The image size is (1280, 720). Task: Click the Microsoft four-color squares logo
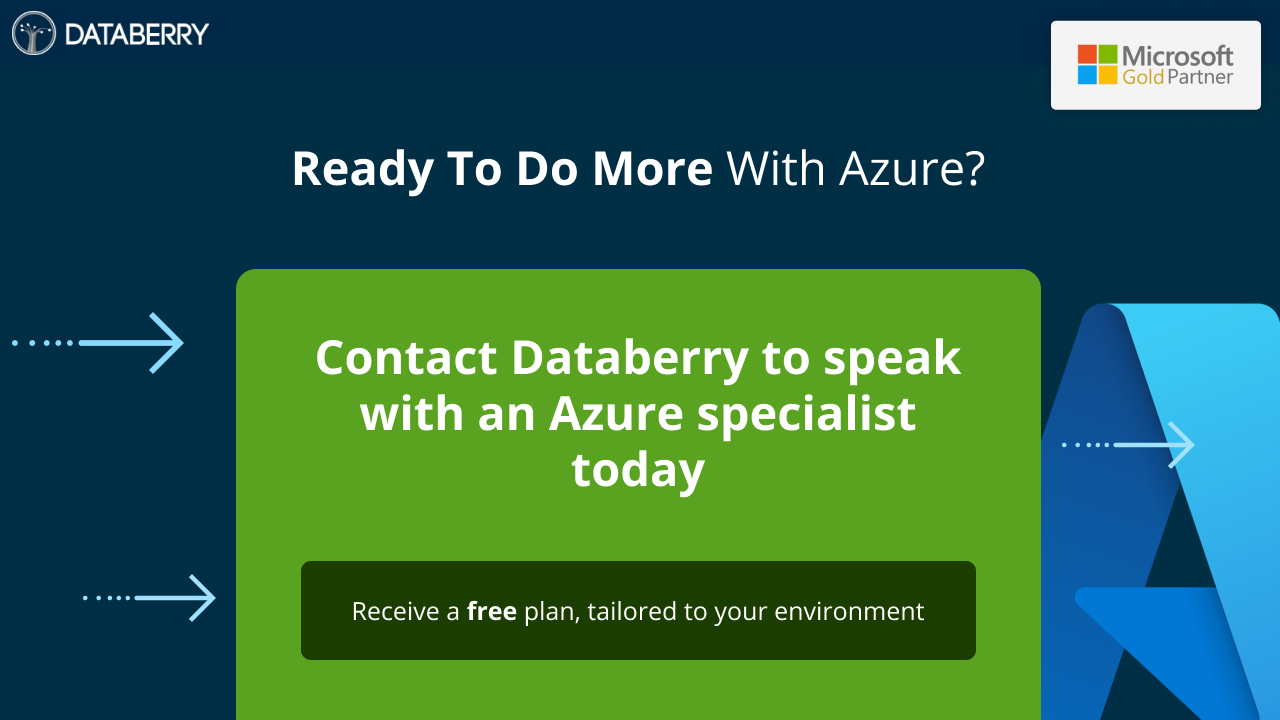pyautogui.click(x=1097, y=65)
